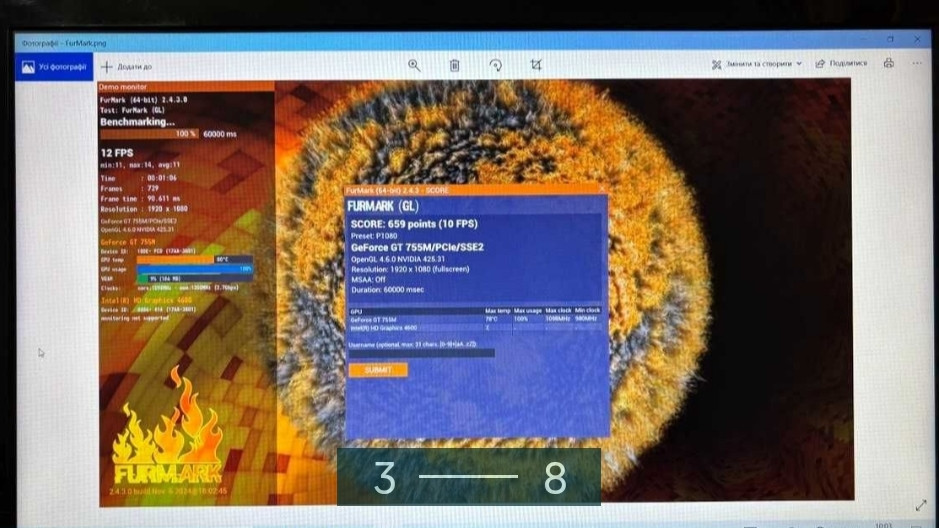Image resolution: width=939 pixels, height=528 pixels.
Task: Open the "Усі фотографії" gallery button
Action: coord(54,67)
